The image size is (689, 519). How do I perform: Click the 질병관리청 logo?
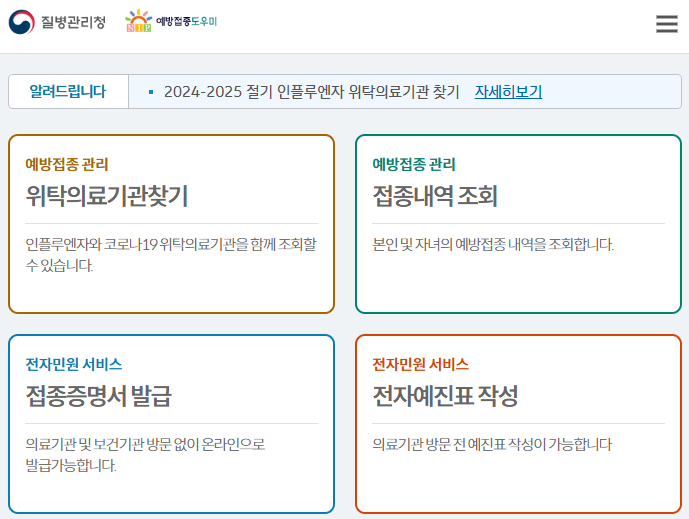click(x=57, y=22)
